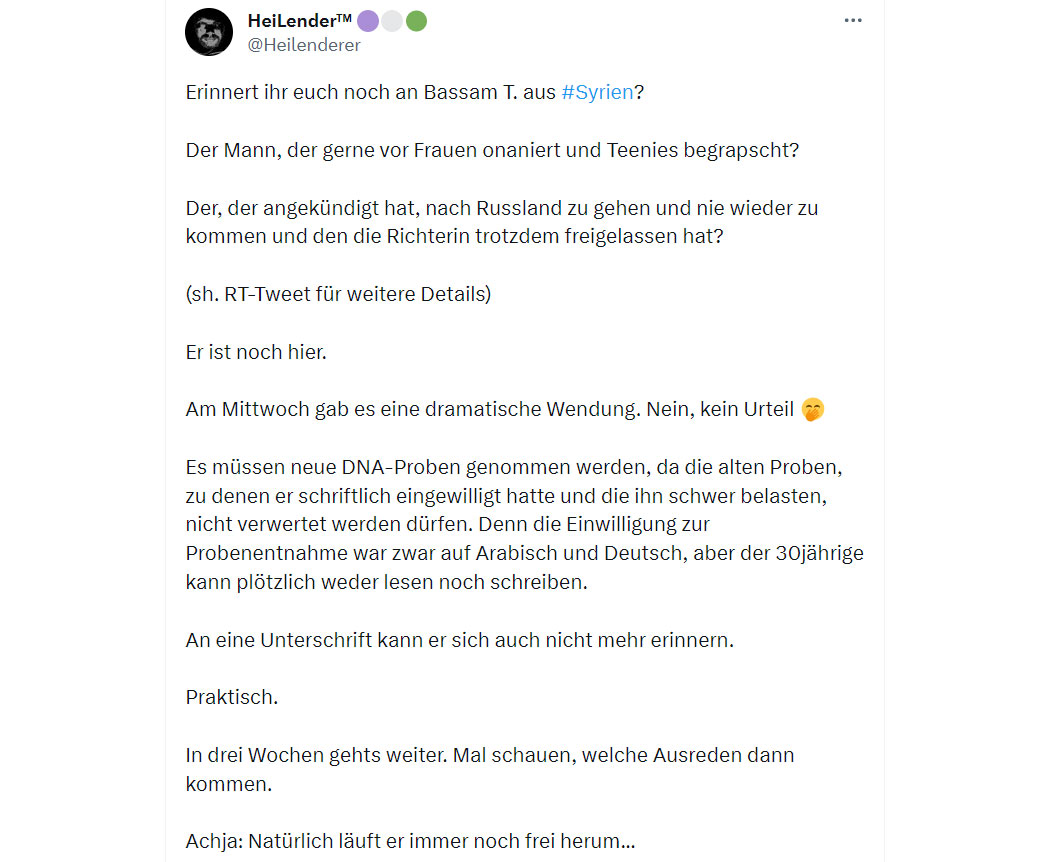Click the line about 'Unterschrift' he can't remember

point(459,640)
